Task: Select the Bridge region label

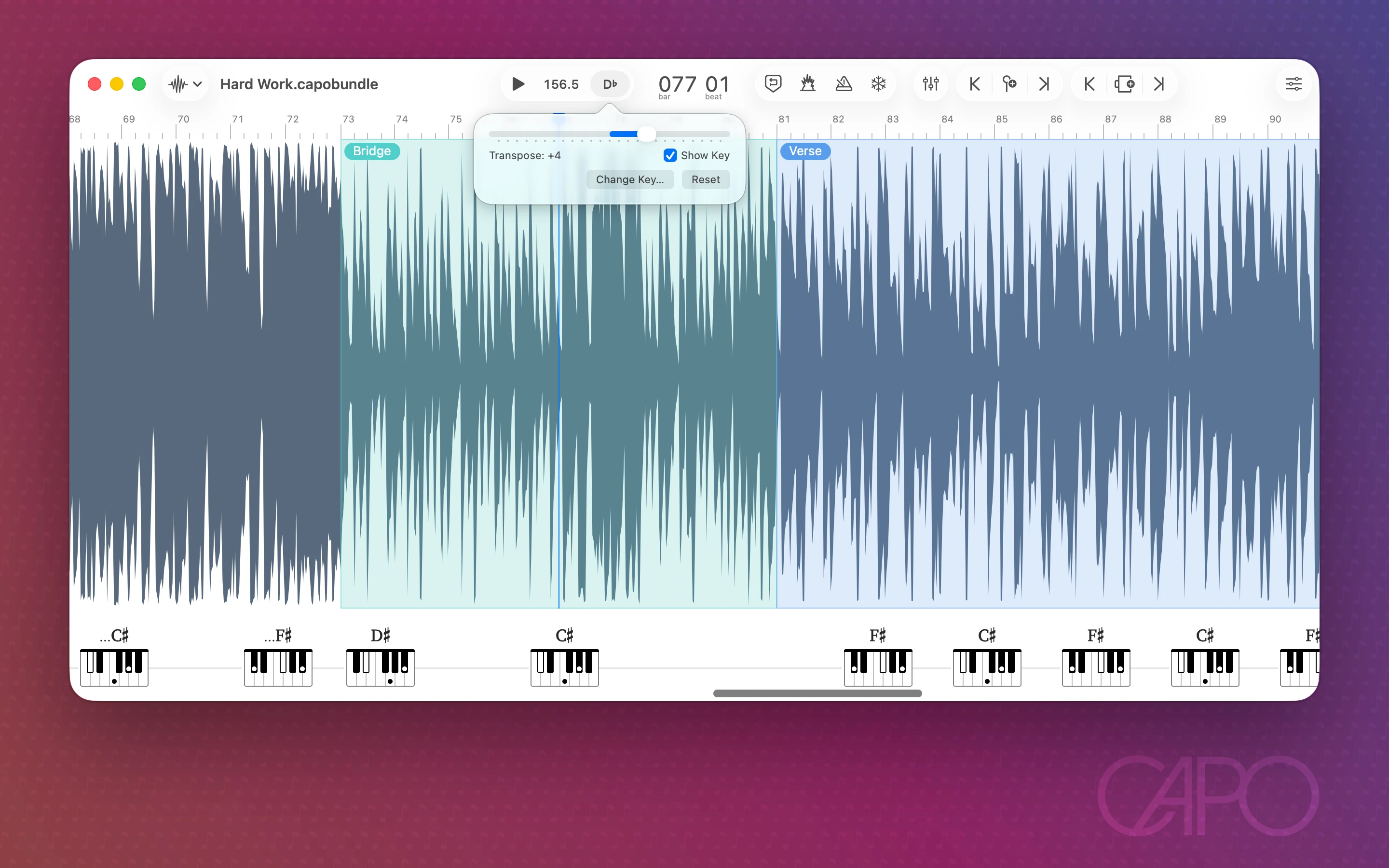Action: point(371,151)
